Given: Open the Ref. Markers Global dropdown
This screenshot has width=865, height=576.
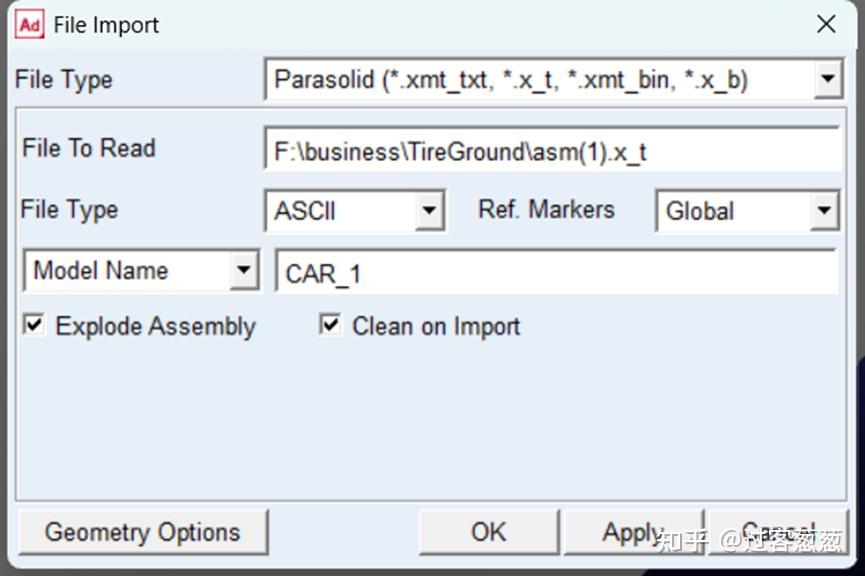Looking at the screenshot, I should point(824,210).
